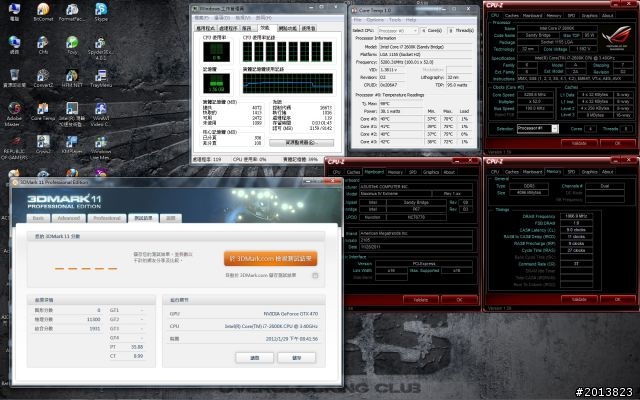Click the Core Temp title bar icon
Viewport: 640px width, 400px height.
pos(354,10)
